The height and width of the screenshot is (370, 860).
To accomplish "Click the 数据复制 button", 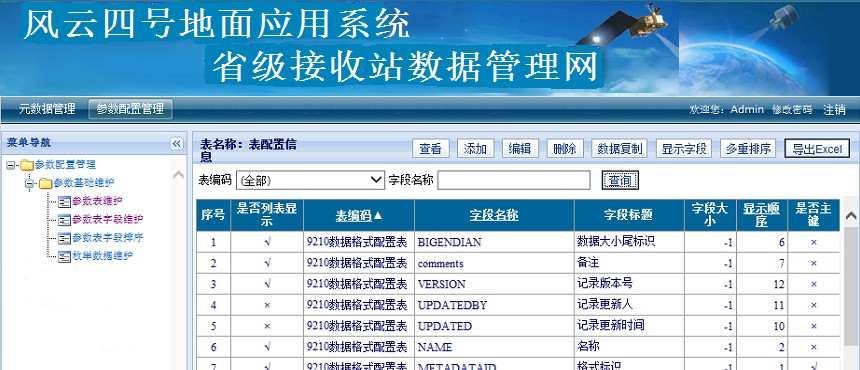I will coord(619,149).
